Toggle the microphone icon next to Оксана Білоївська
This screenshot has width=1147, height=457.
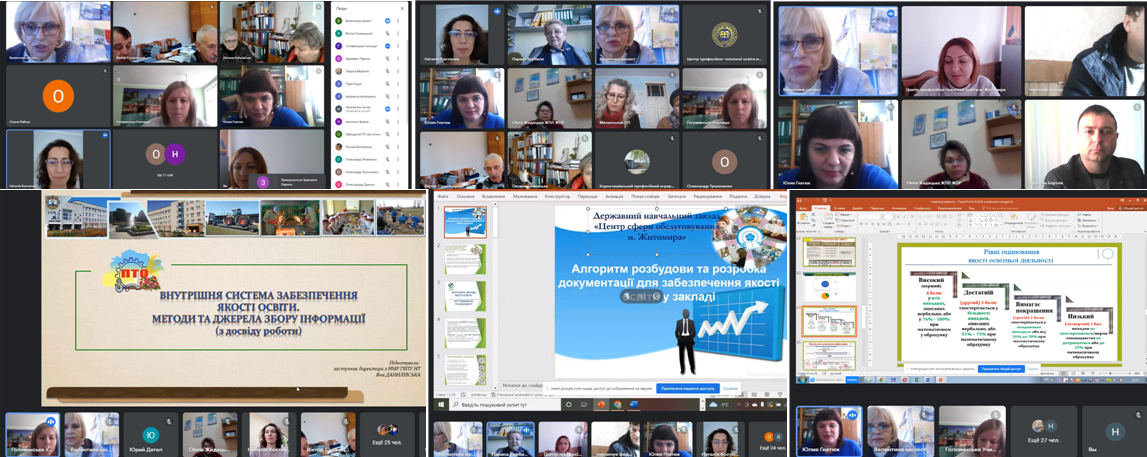385,145
